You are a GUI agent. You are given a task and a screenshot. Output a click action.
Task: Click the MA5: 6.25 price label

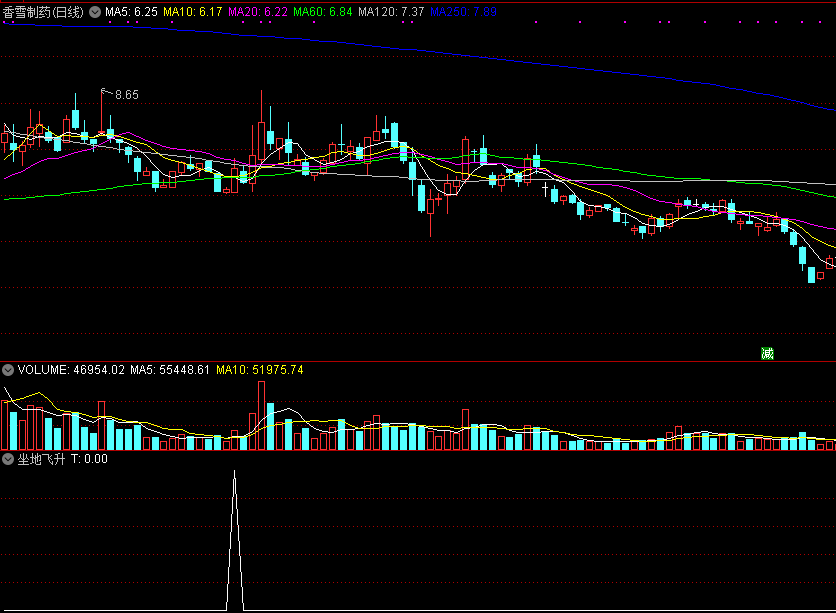[131, 12]
